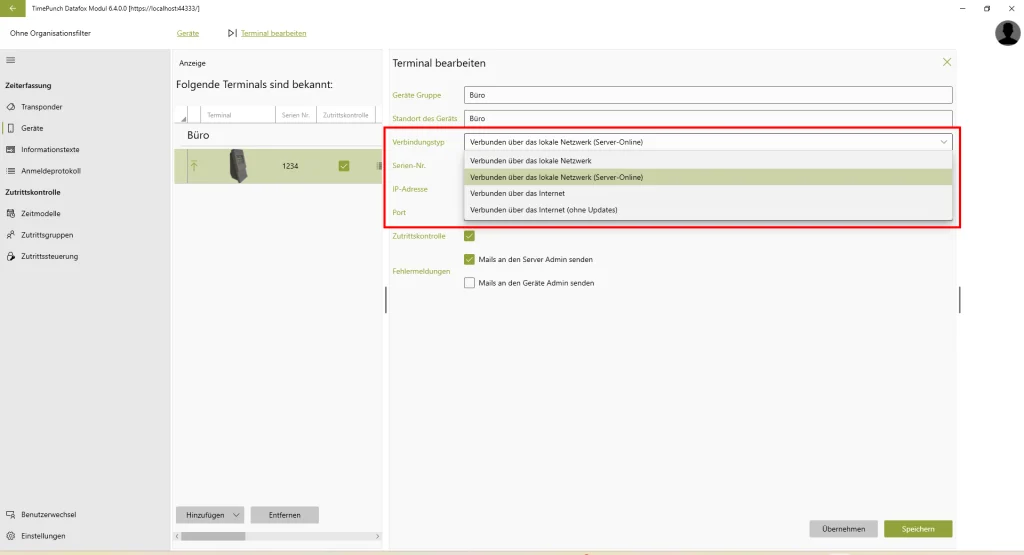Sort by the Serien Nr. column header

point(296,115)
